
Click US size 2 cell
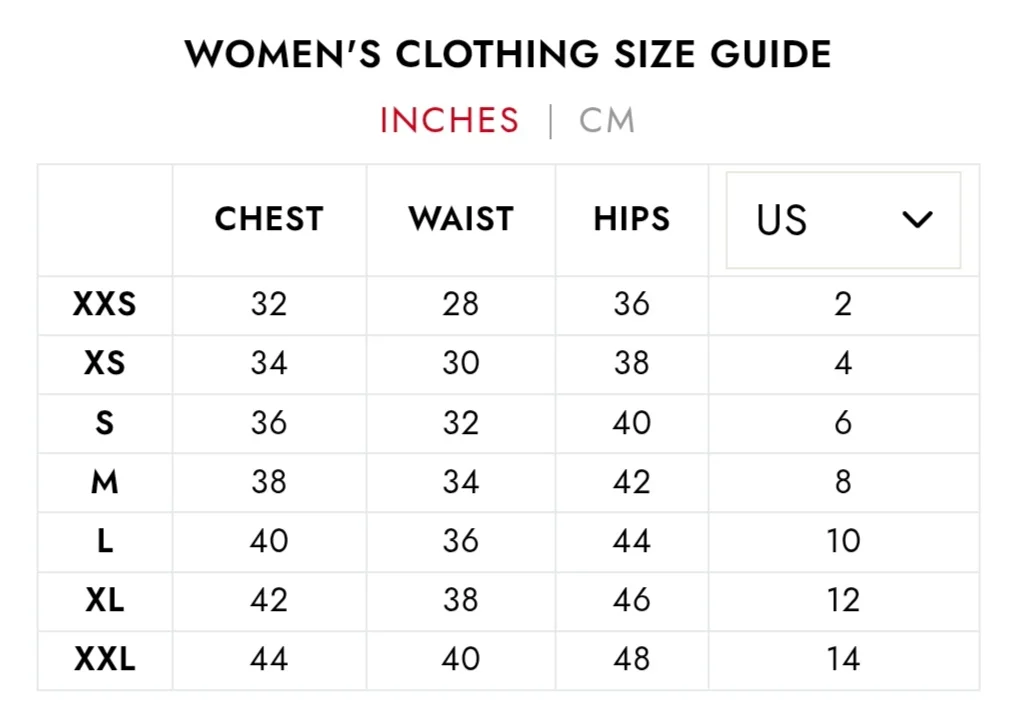843,304
